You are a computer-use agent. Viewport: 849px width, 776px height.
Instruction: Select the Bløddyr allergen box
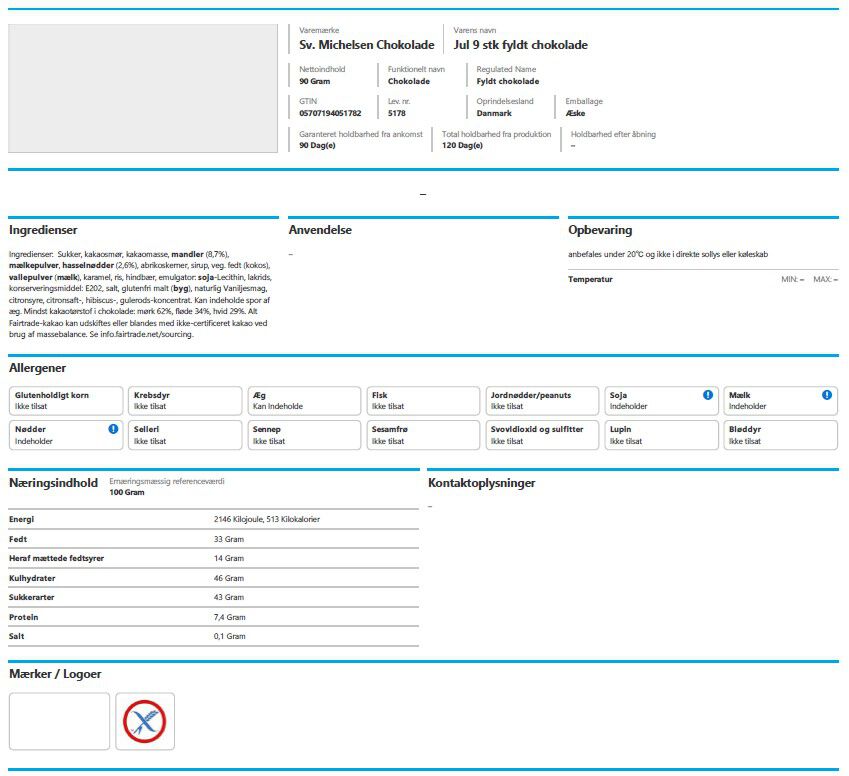781,435
